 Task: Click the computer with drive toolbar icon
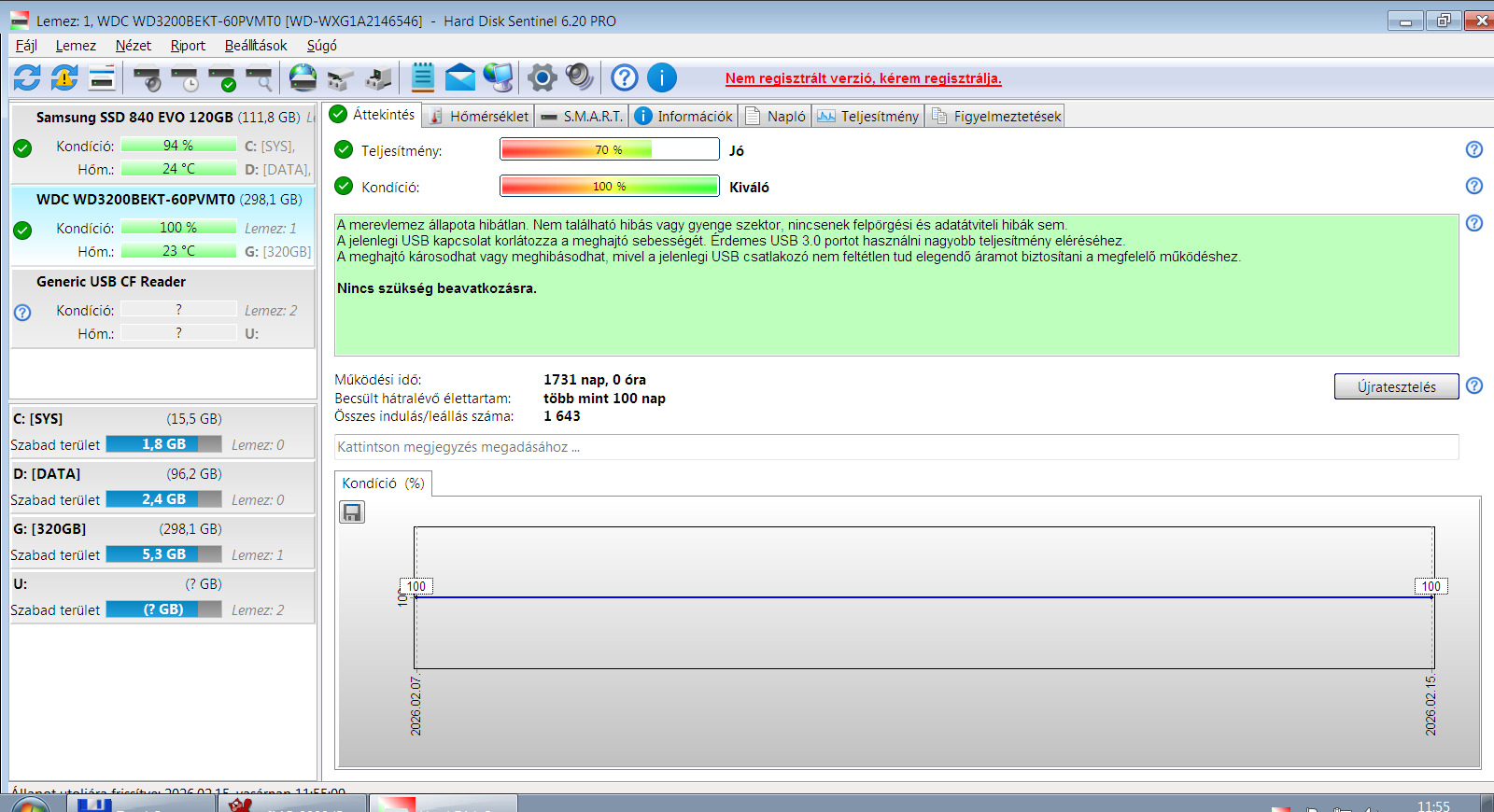point(378,78)
